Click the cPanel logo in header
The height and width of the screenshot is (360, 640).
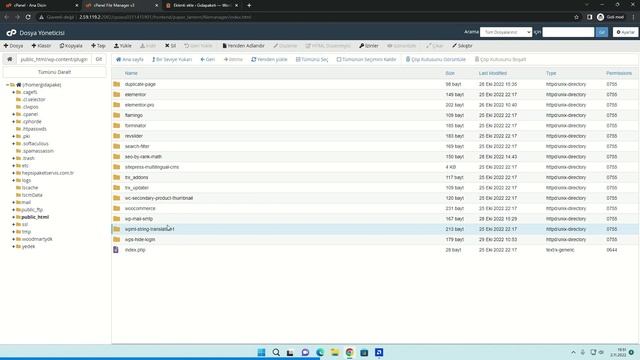coord(11,33)
